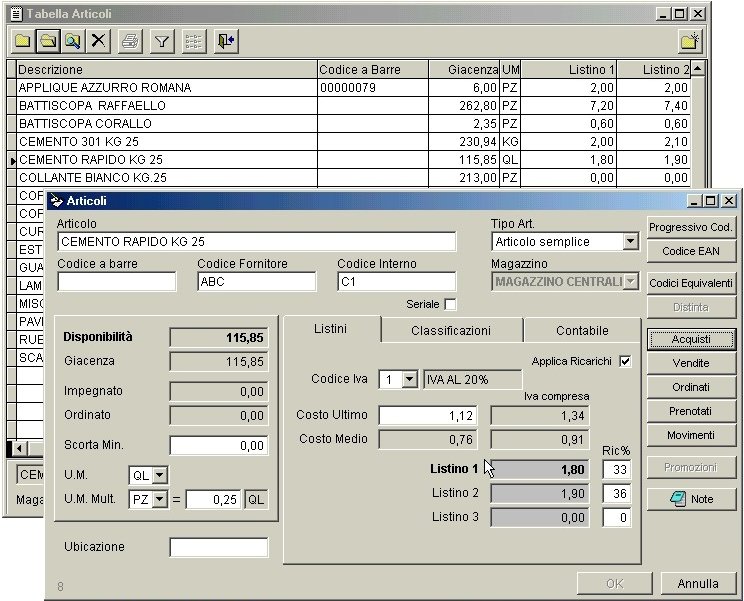
Task: Click the Listino 1 Ric% field 33
Action: point(617,470)
